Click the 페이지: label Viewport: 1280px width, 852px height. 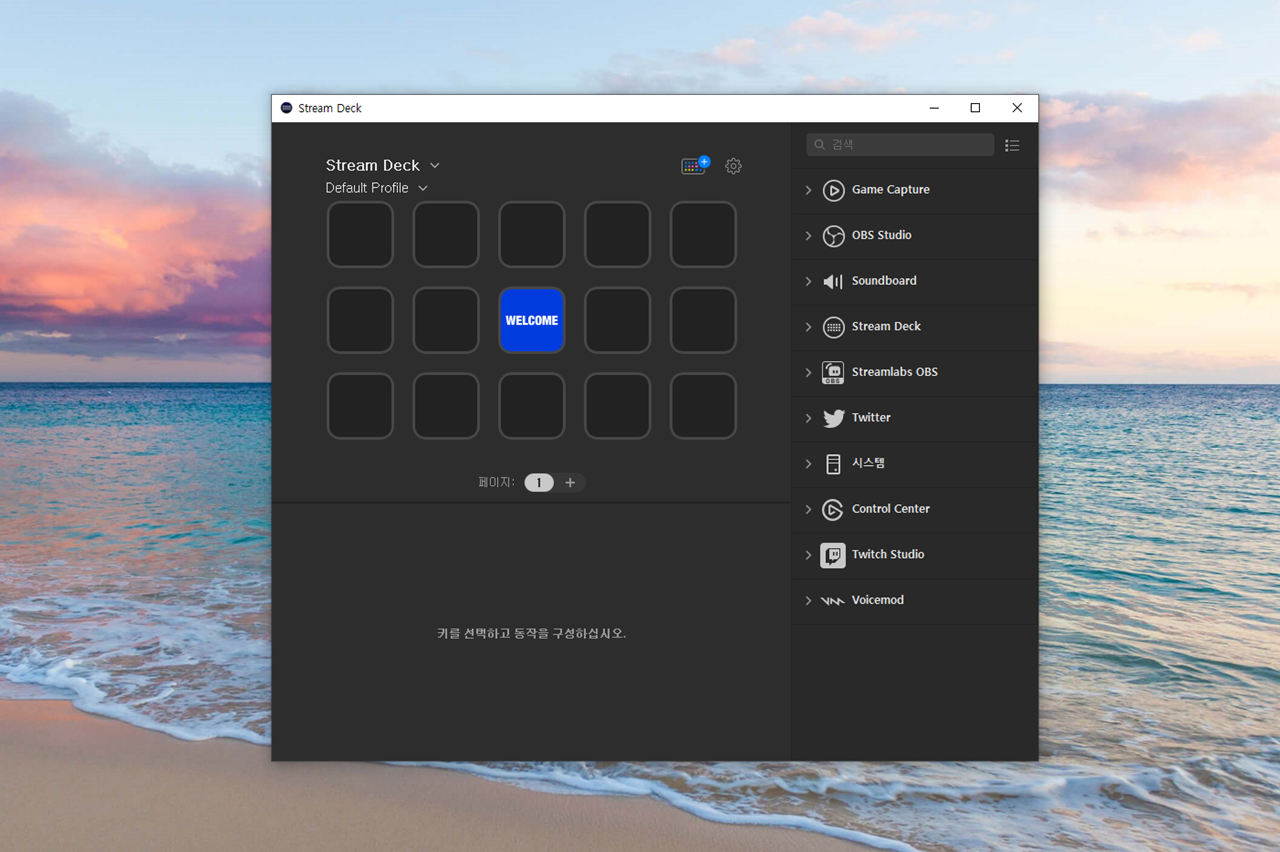tap(496, 483)
